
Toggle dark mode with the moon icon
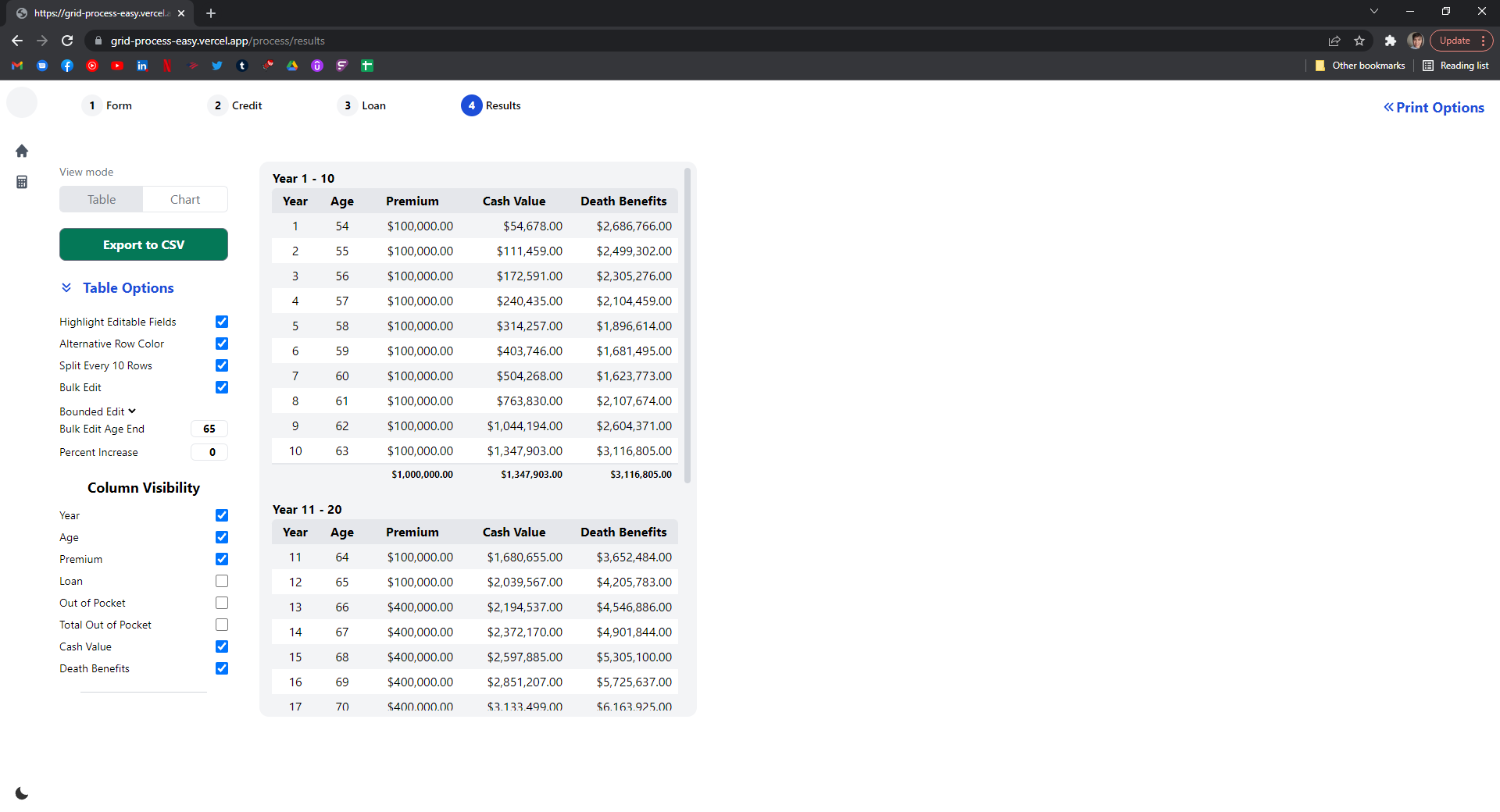(x=22, y=793)
